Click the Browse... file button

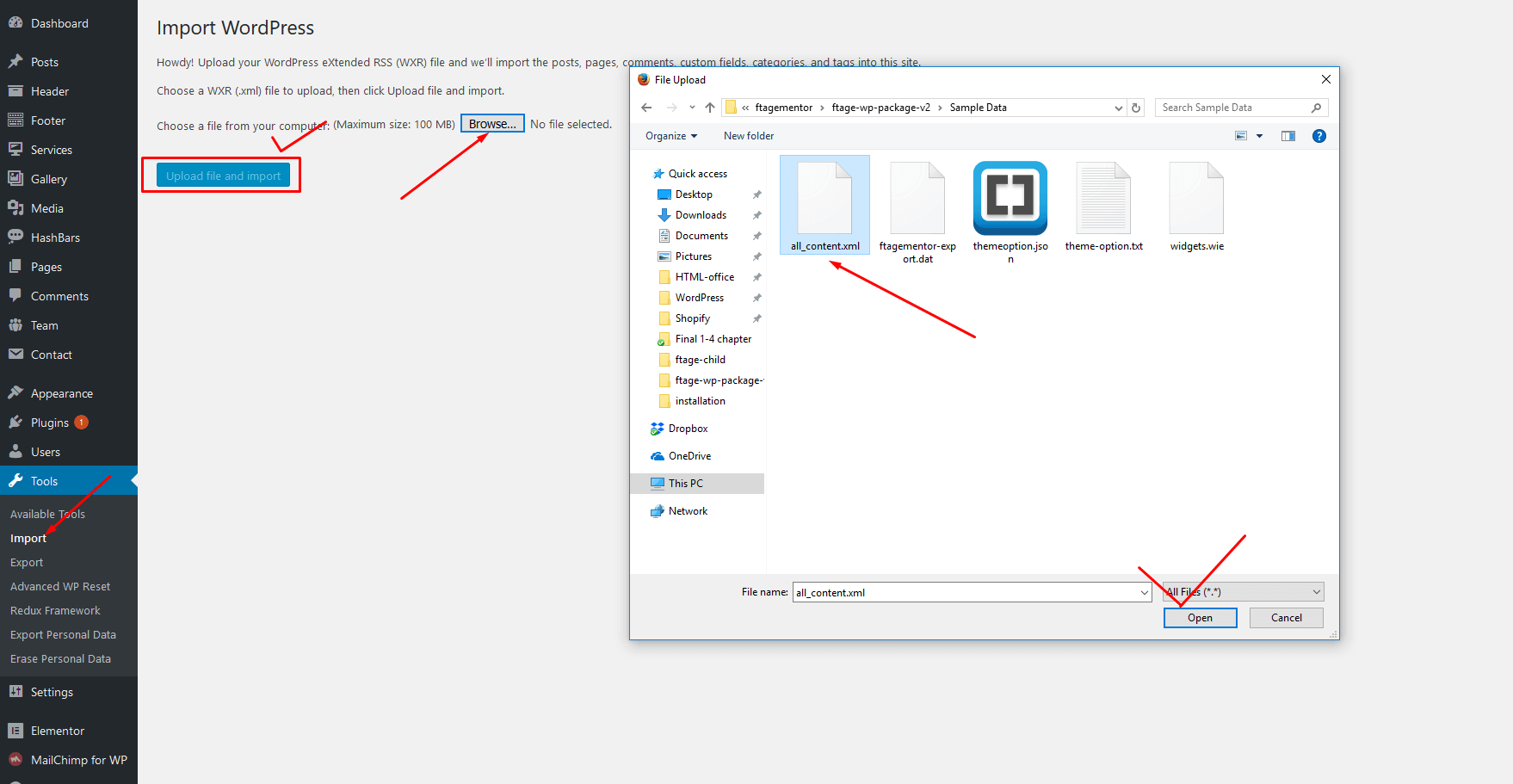pos(492,124)
